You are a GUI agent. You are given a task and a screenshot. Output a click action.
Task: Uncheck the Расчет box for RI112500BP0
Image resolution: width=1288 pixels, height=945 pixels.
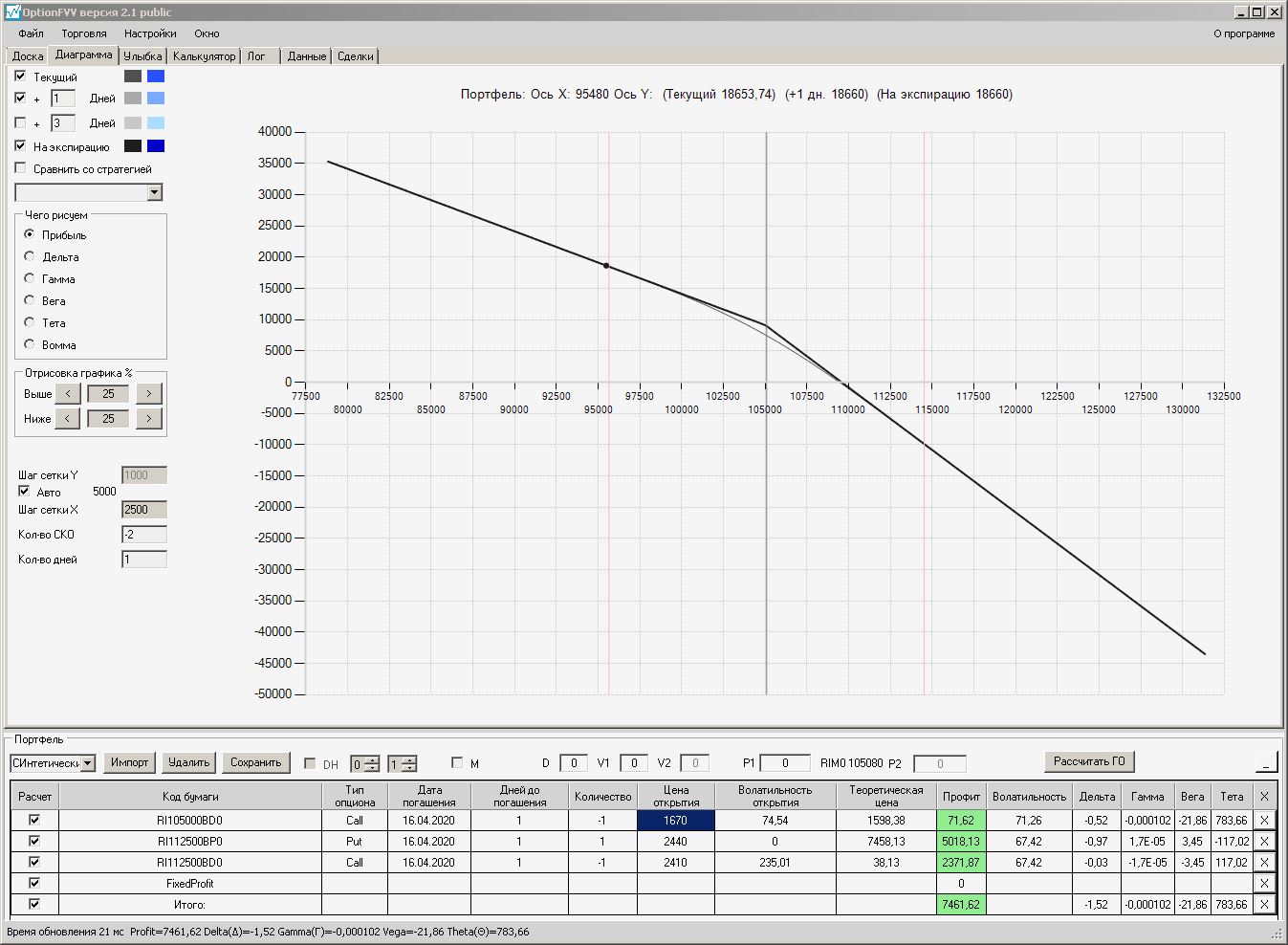(34, 841)
